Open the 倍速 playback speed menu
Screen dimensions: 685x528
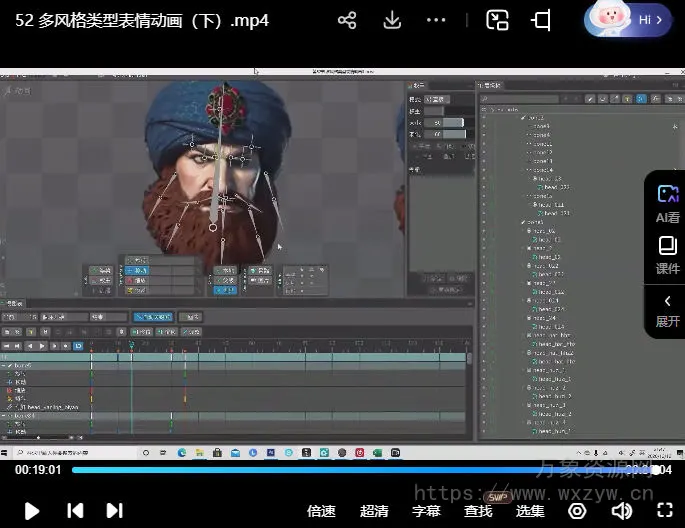[x=321, y=511]
